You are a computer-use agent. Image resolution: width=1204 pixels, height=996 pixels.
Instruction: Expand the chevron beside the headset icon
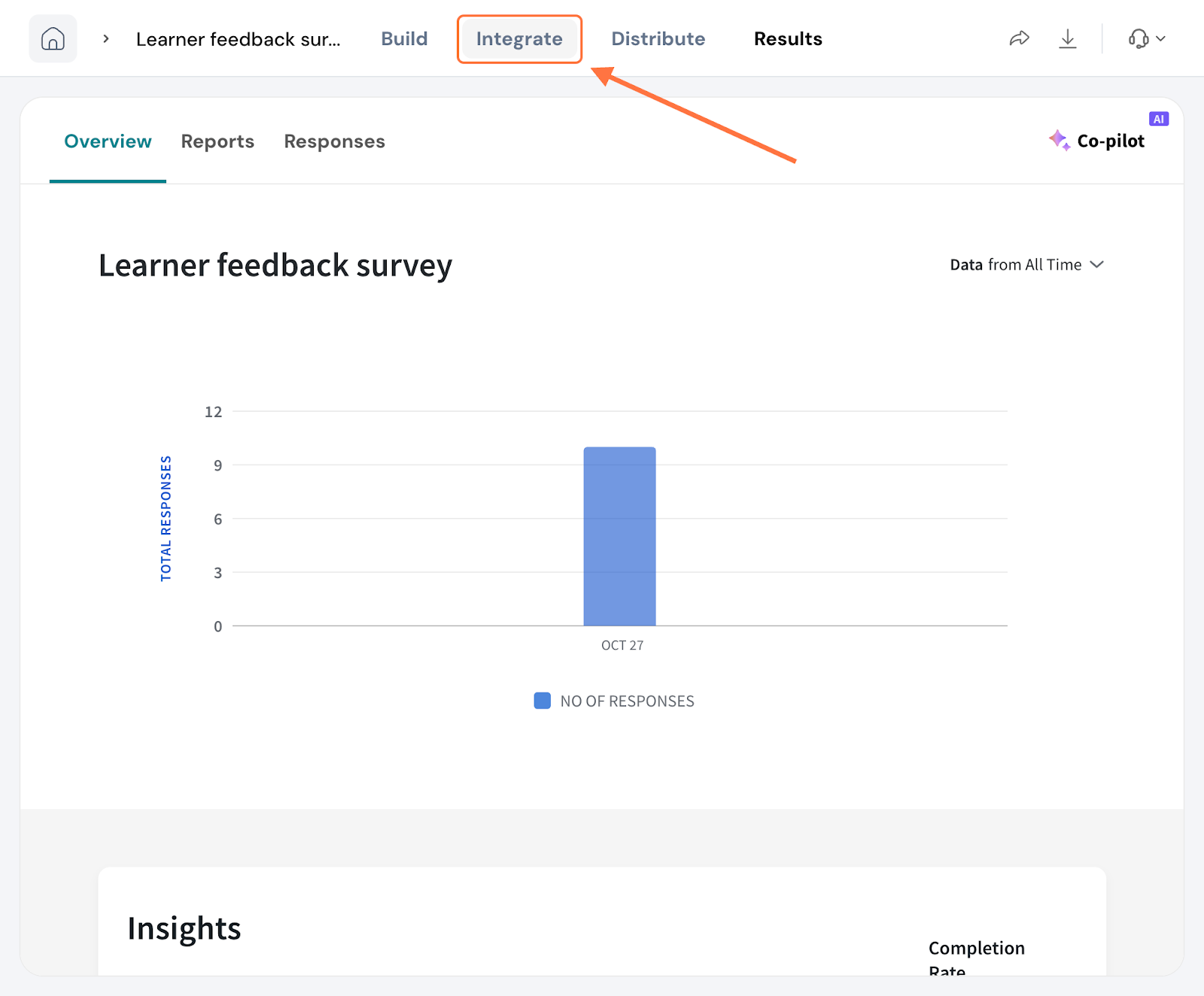coord(1161,38)
